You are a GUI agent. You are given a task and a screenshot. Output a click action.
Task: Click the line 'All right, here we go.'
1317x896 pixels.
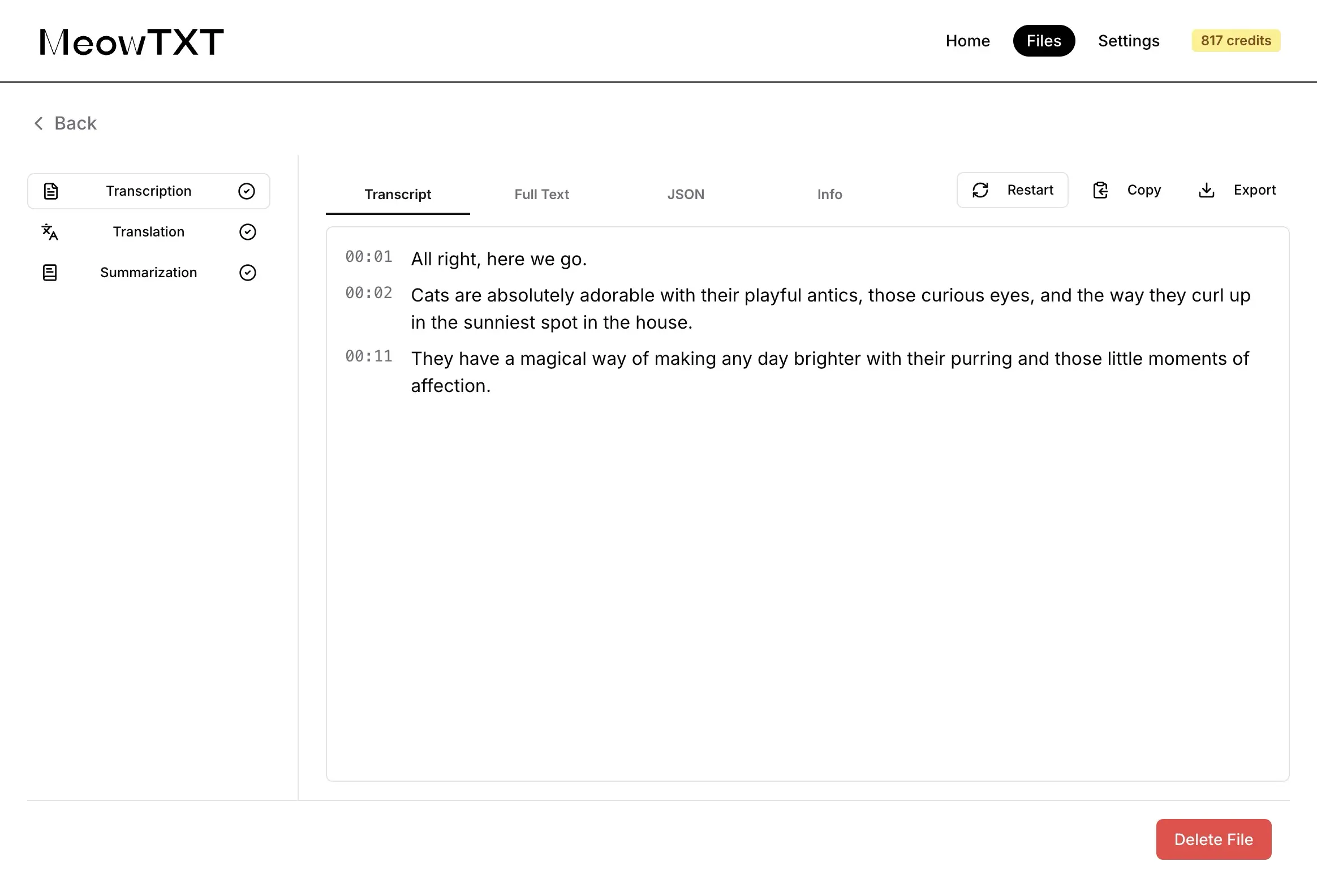coord(499,259)
